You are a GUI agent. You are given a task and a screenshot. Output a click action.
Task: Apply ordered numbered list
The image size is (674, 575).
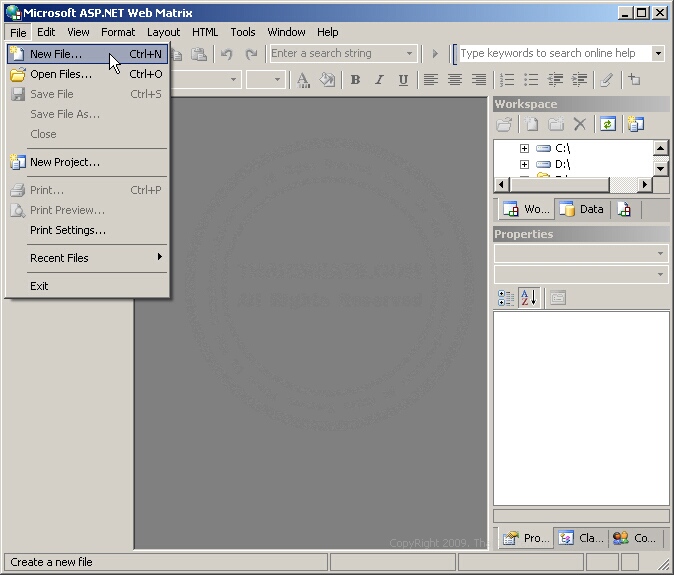pos(507,80)
